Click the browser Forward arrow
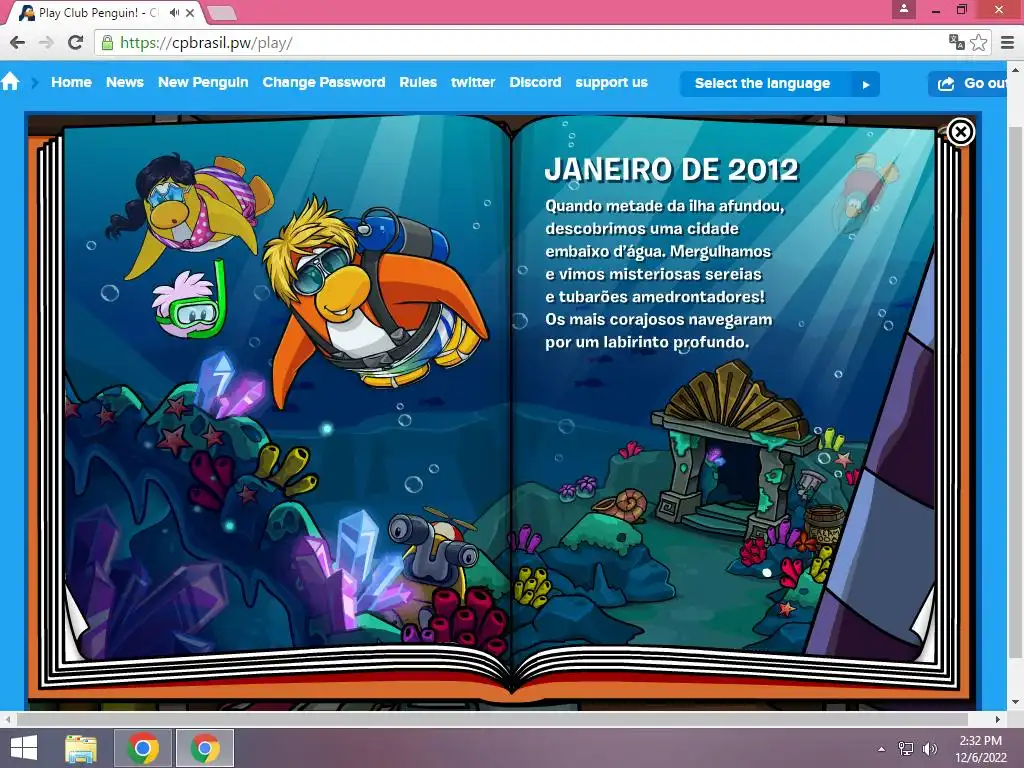This screenshot has height=768, width=1024. click(x=46, y=43)
